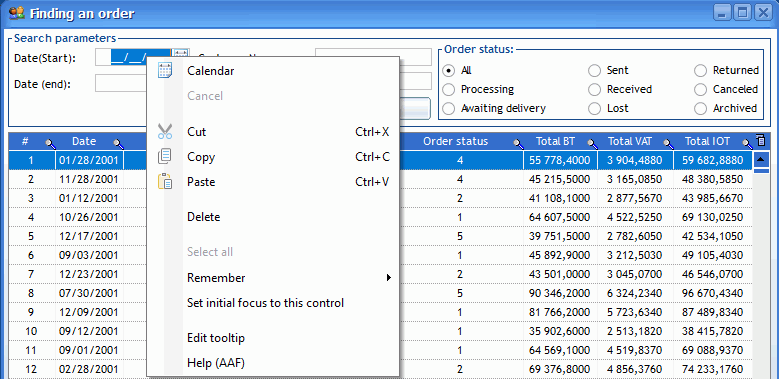The image size is (779, 379).
Task: Select date cell 11/28/2001
Action: (89, 179)
